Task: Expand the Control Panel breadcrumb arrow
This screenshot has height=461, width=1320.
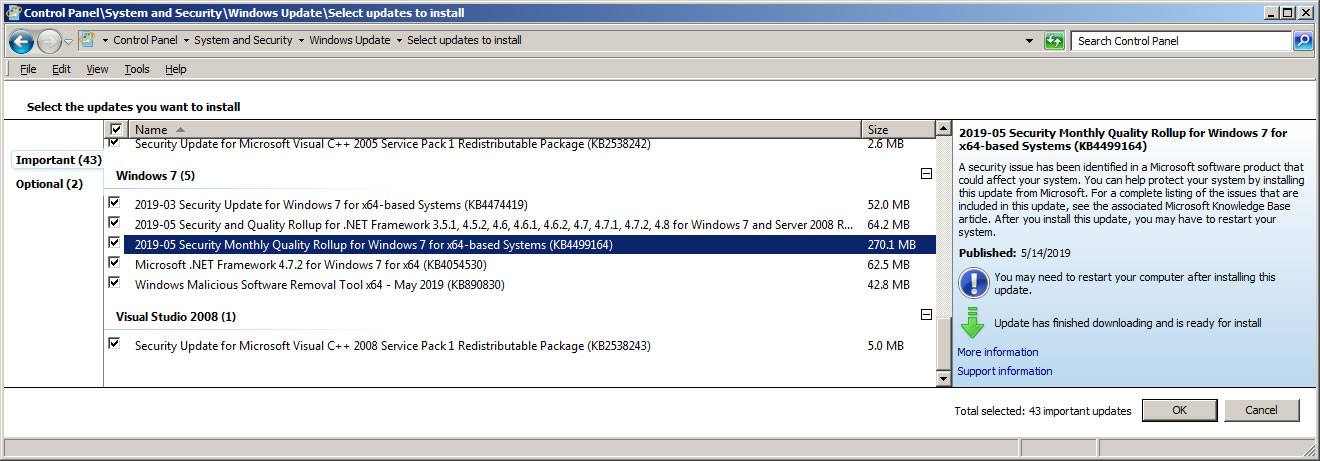Action: pyautogui.click(x=186, y=41)
